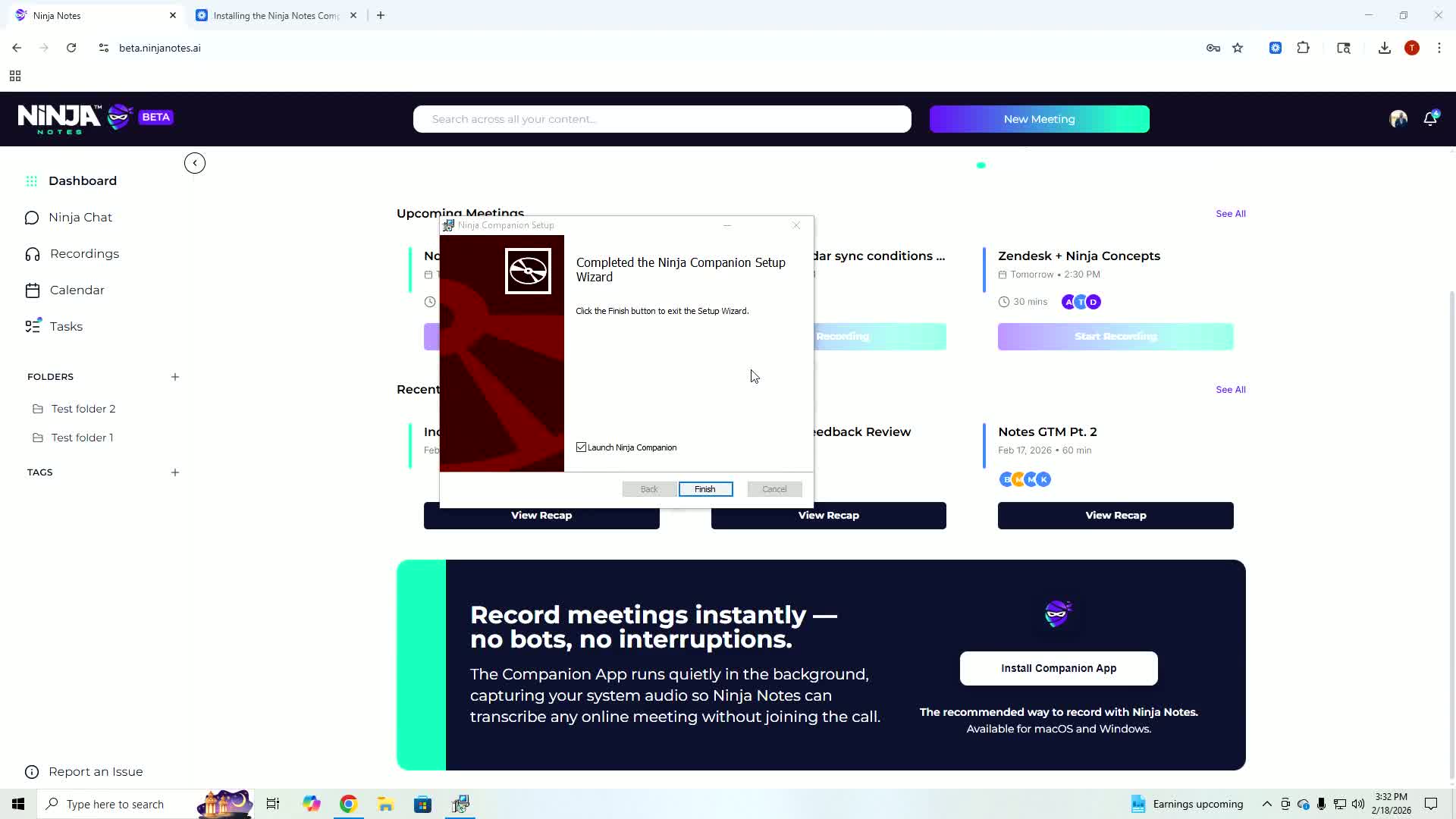The image size is (1456, 819).
Task: Open the user profile avatar
Action: coord(1398,118)
